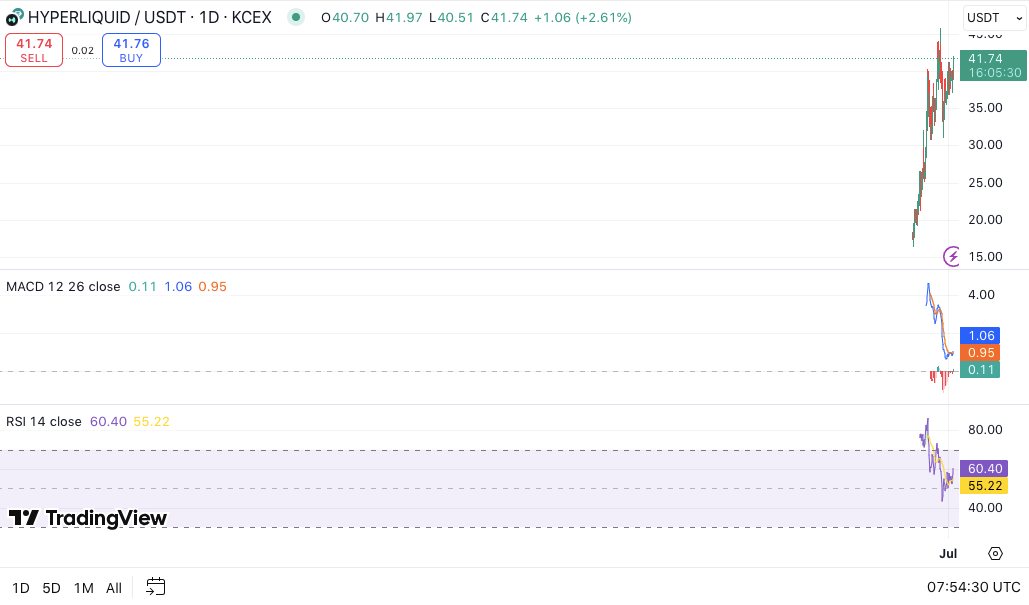Click the 07:54:30 UTC clock
The height and width of the screenshot is (605, 1029).
tap(974, 587)
